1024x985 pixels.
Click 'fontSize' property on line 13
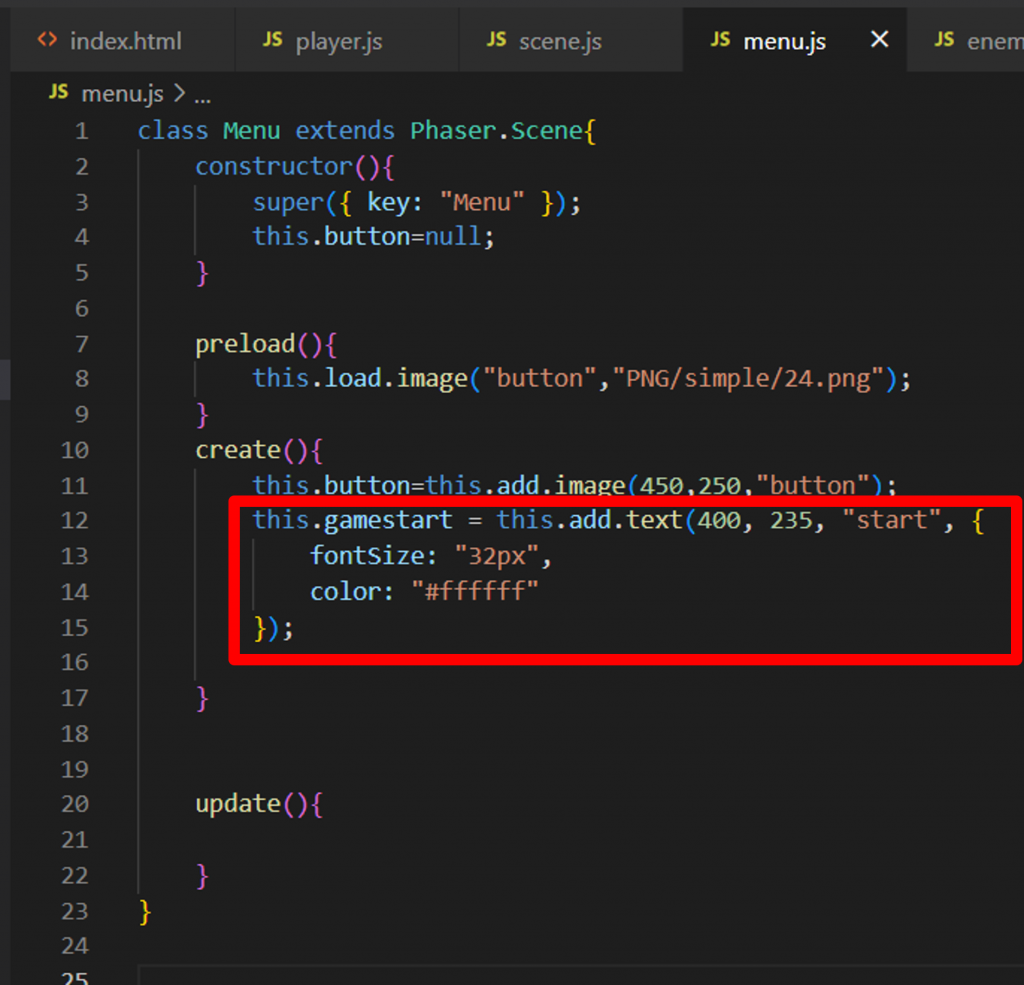click(368, 556)
